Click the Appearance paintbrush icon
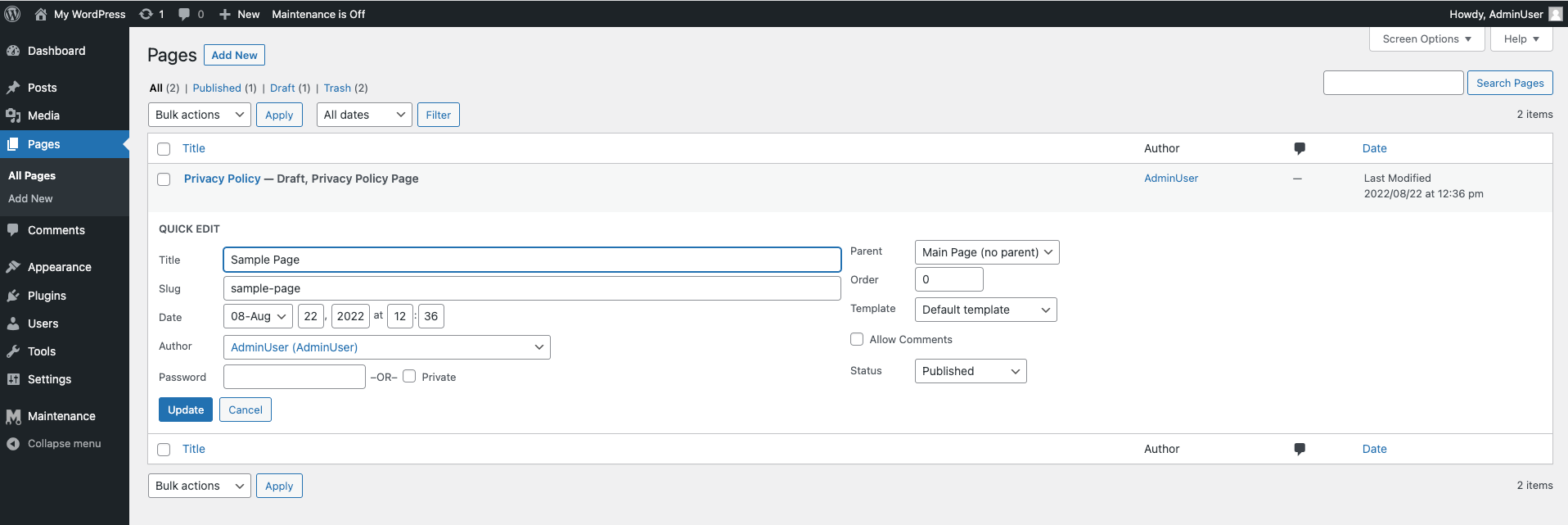This screenshot has width=1568, height=525. point(13,267)
